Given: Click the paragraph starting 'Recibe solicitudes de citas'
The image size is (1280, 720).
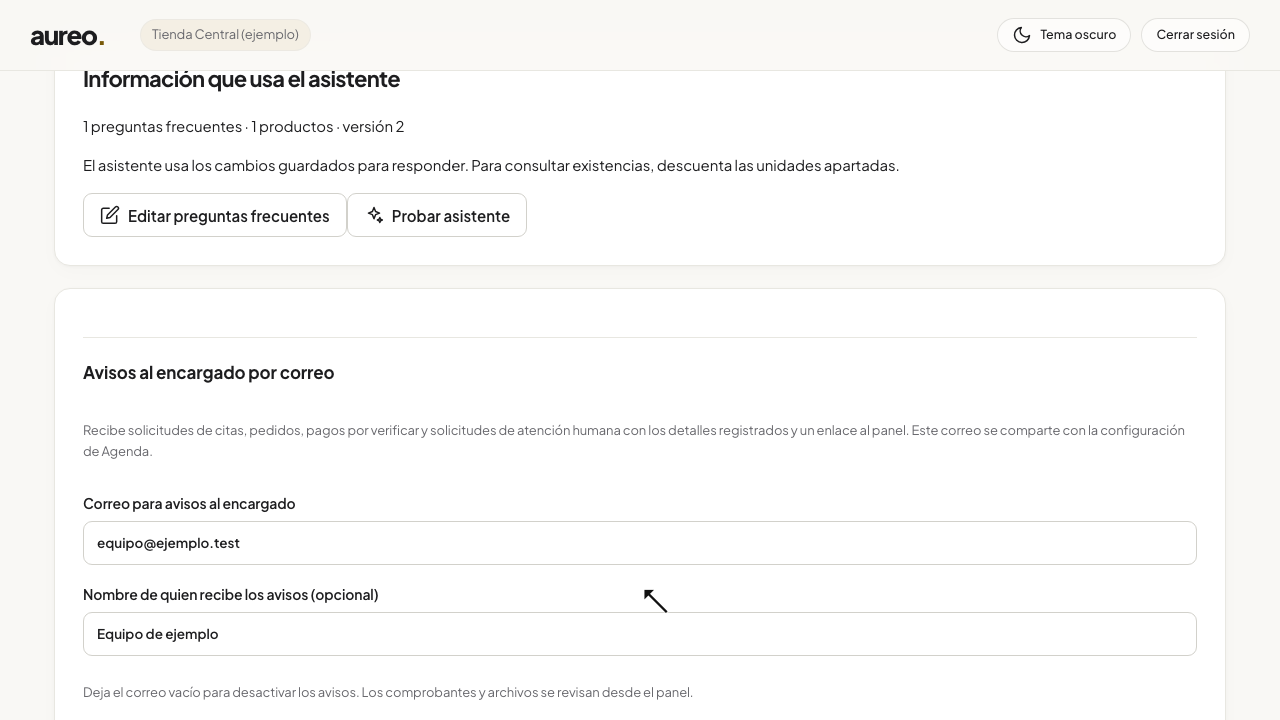Looking at the screenshot, I should 634,441.
